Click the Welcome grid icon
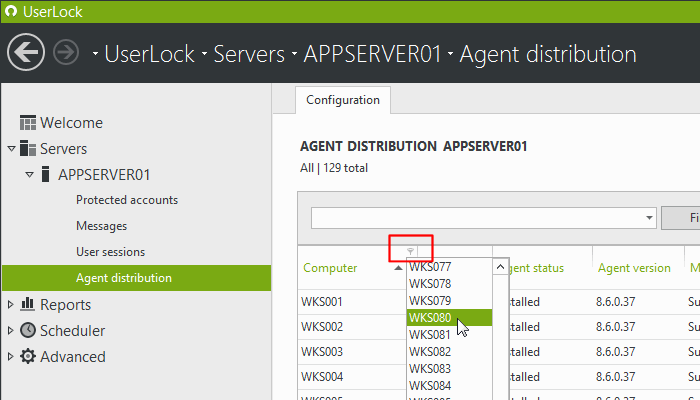Image resolution: width=700 pixels, height=400 pixels. (28, 122)
